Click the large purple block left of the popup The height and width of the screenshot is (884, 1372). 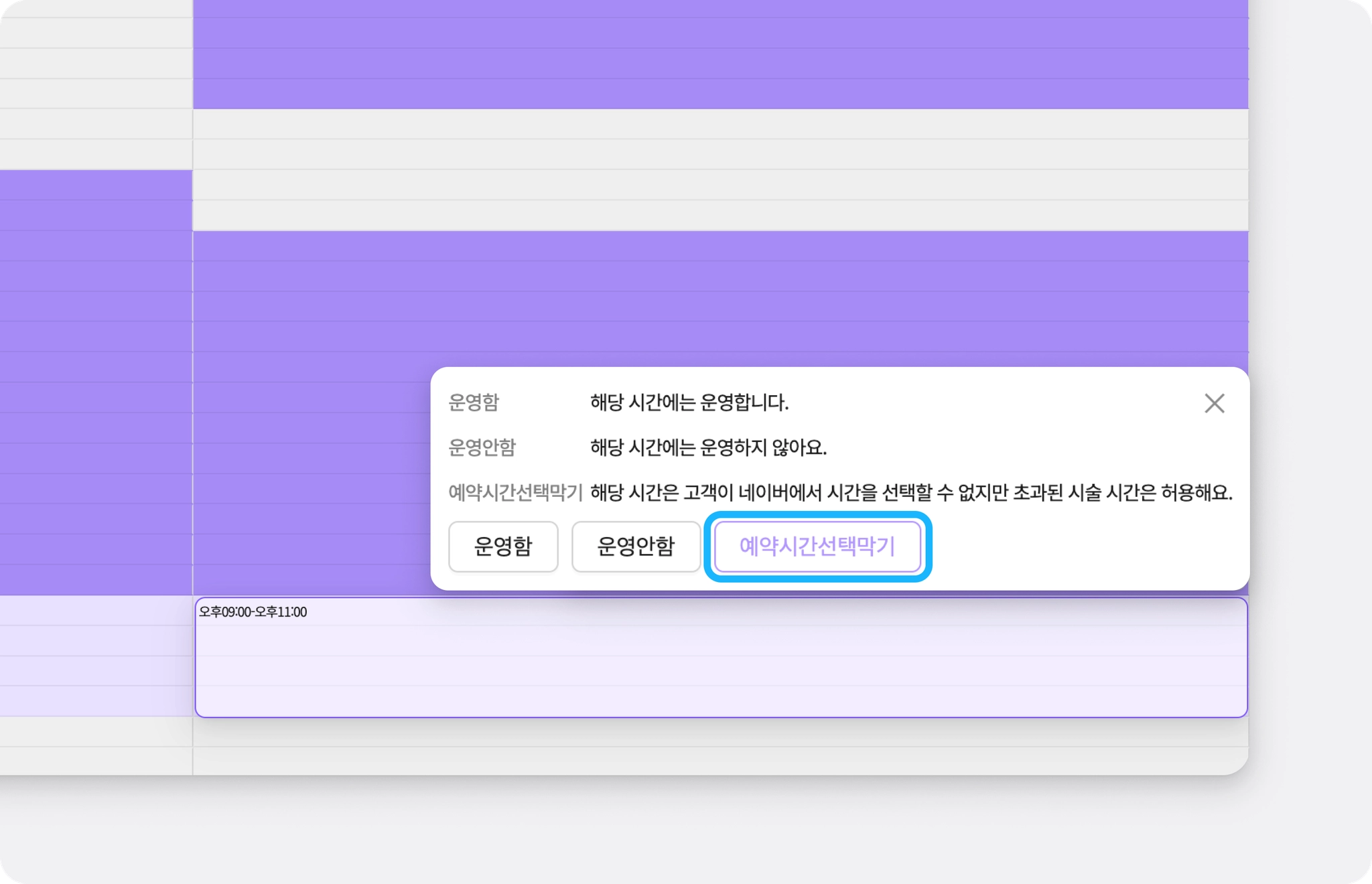point(312,415)
